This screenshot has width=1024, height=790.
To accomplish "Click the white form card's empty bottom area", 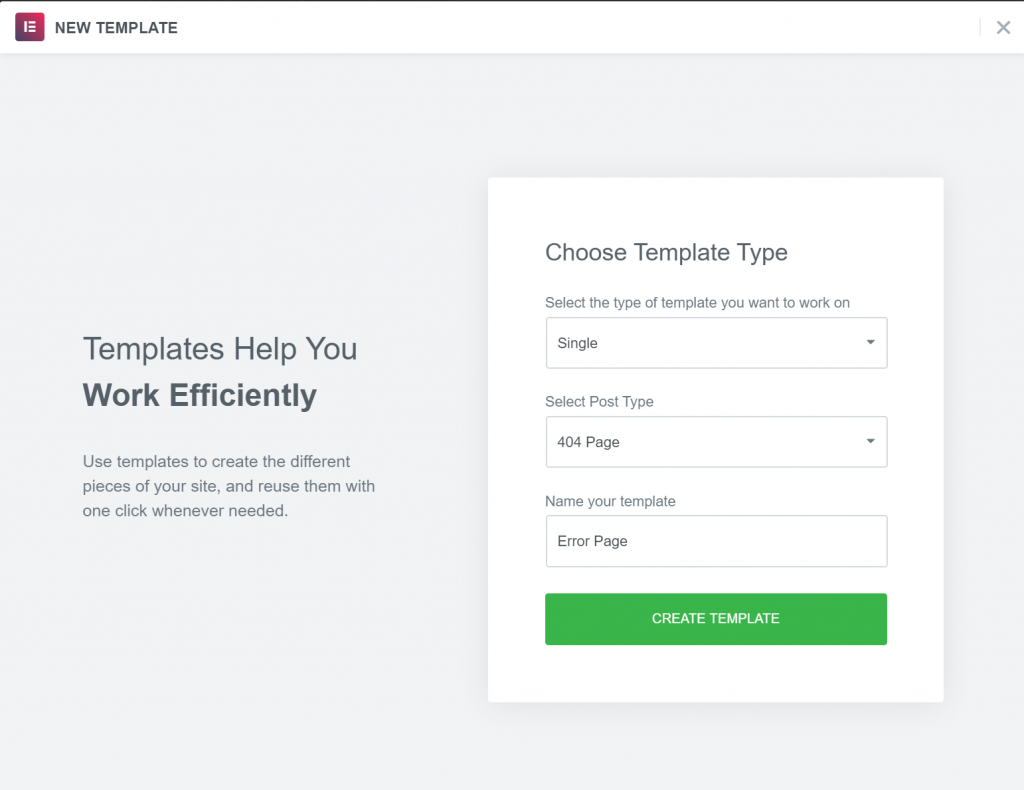I will pos(715,675).
